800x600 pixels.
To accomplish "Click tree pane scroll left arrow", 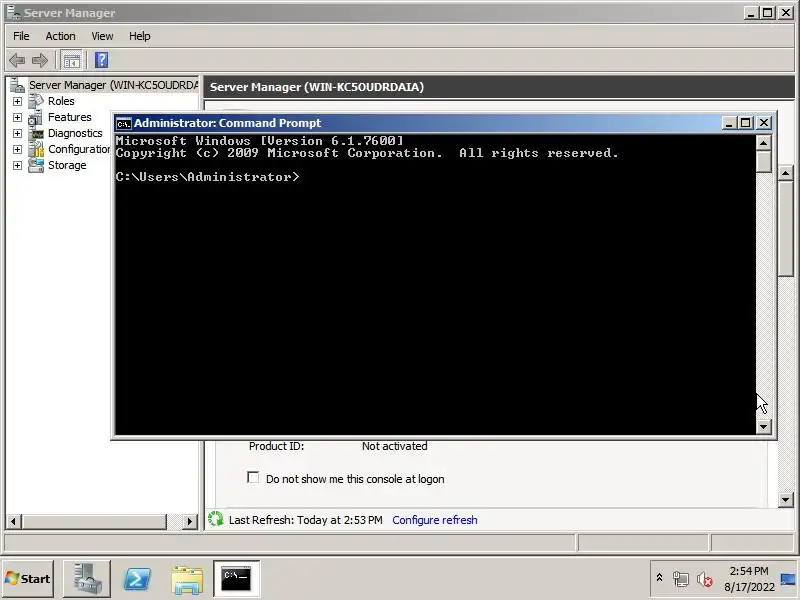I will 13,521.
